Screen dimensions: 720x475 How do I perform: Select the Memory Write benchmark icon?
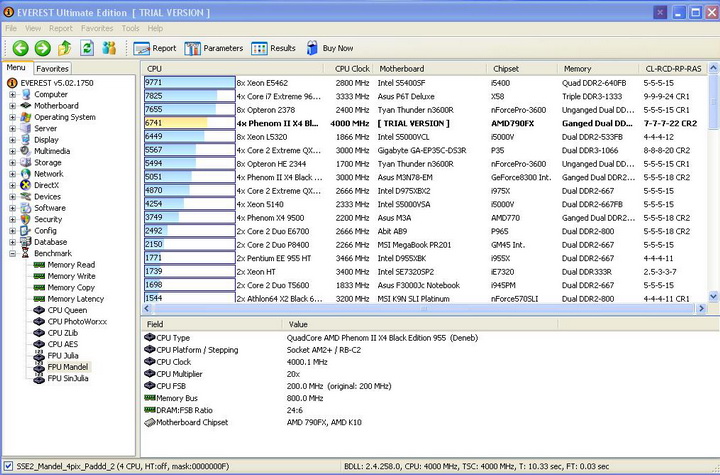click(x=39, y=276)
